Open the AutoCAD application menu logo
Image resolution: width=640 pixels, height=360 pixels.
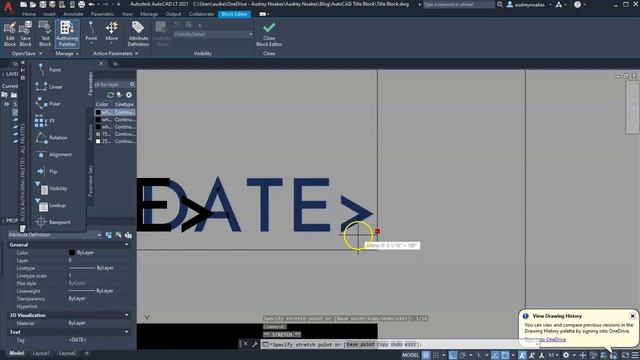tap(8, 7)
